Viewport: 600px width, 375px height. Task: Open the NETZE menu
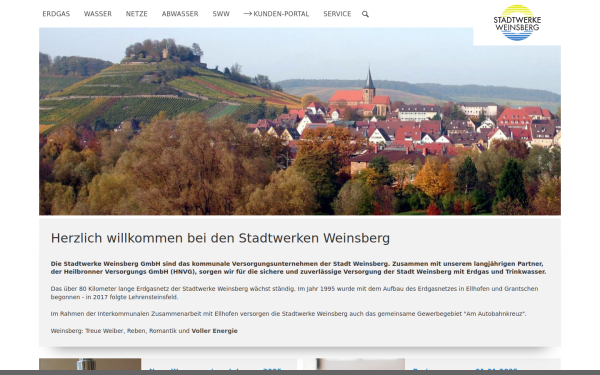pos(137,14)
